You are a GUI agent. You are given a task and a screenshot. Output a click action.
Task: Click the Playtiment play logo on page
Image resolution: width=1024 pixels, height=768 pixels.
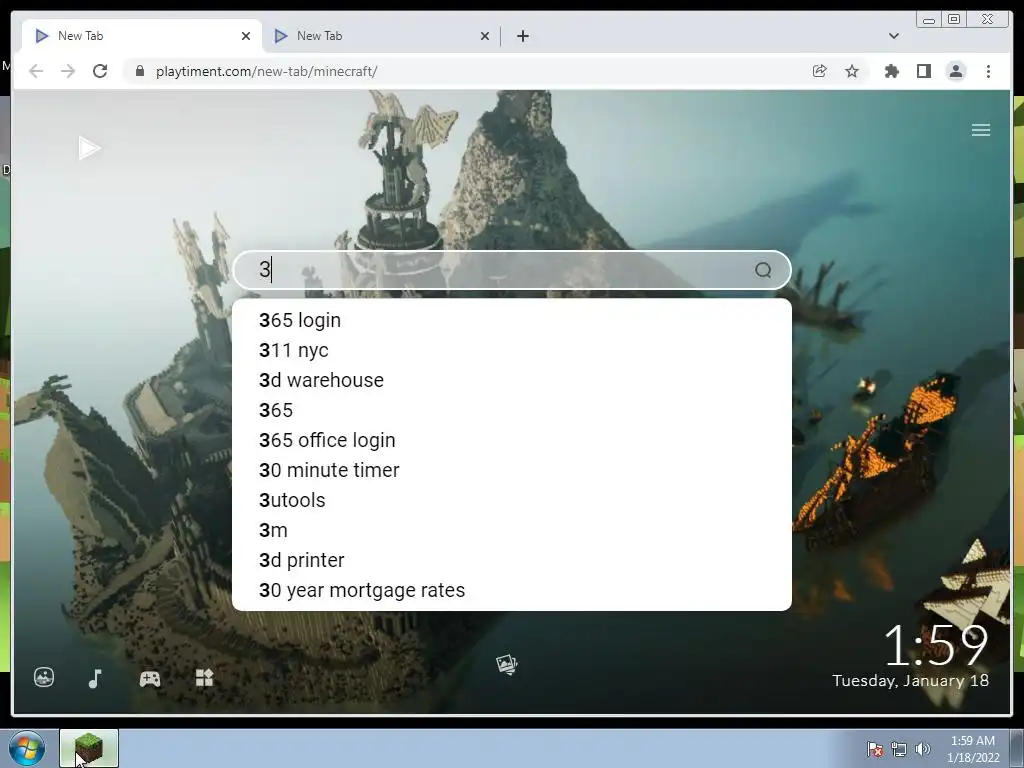pyautogui.click(x=89, y=148)
